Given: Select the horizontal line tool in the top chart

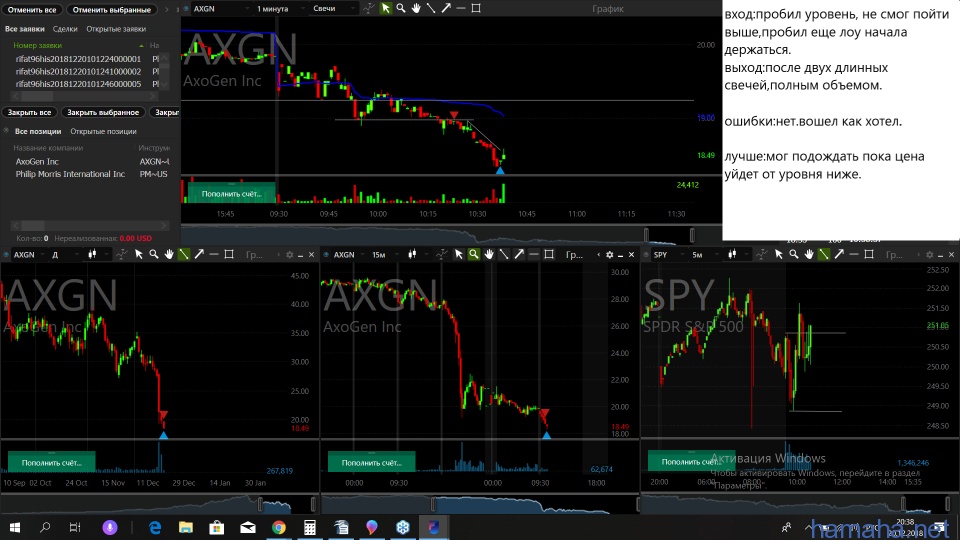Looking at the screenshot, I should coord(459,8).
